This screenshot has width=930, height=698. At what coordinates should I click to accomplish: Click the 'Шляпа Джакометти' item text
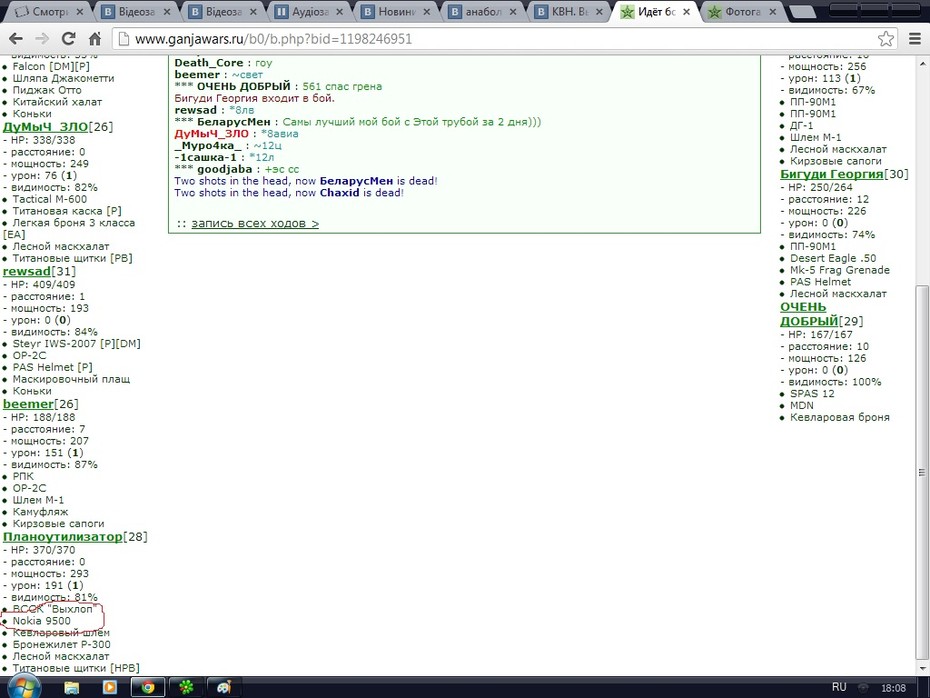(63, 78)
